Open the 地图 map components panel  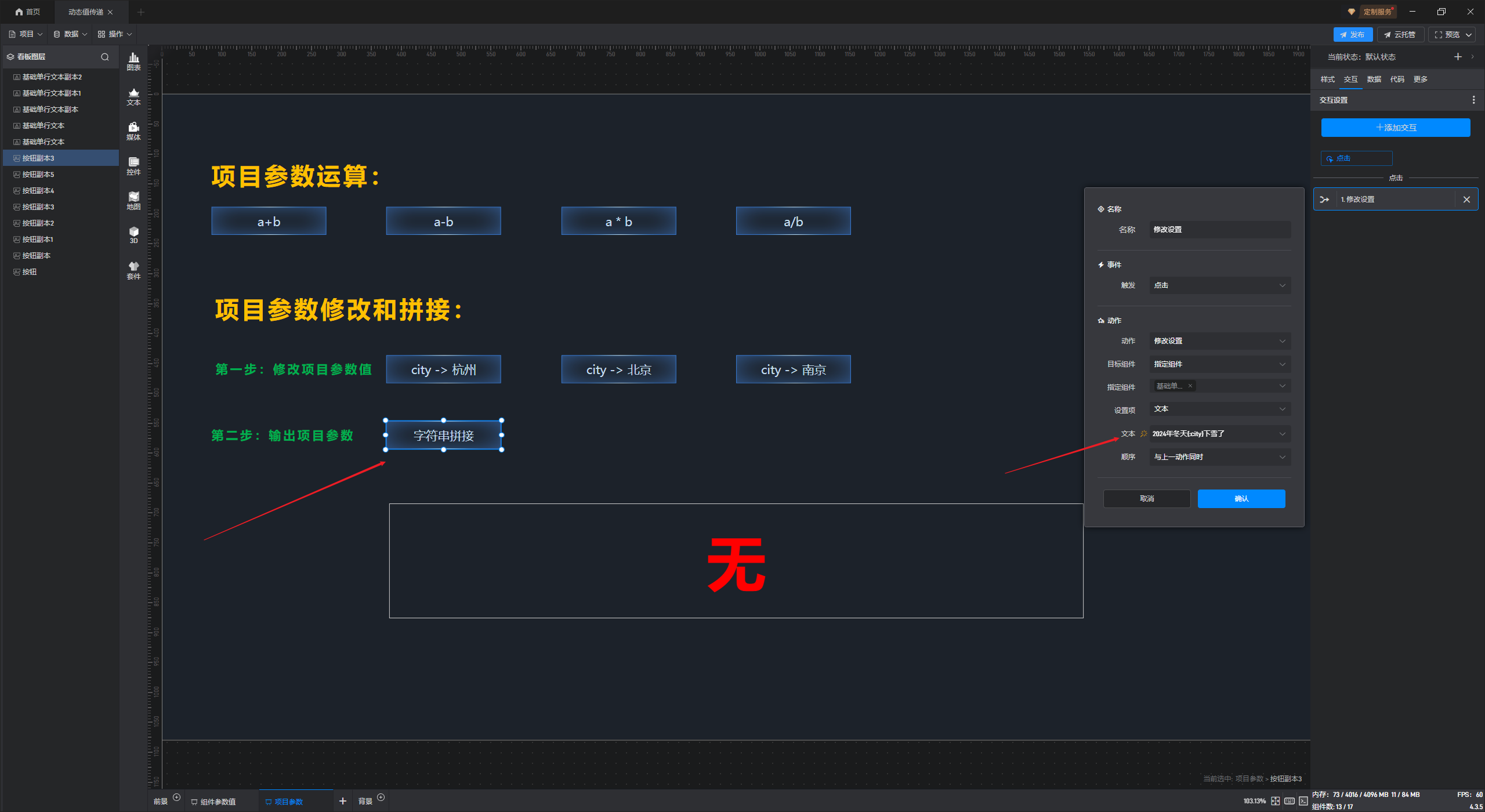[133, 200]
